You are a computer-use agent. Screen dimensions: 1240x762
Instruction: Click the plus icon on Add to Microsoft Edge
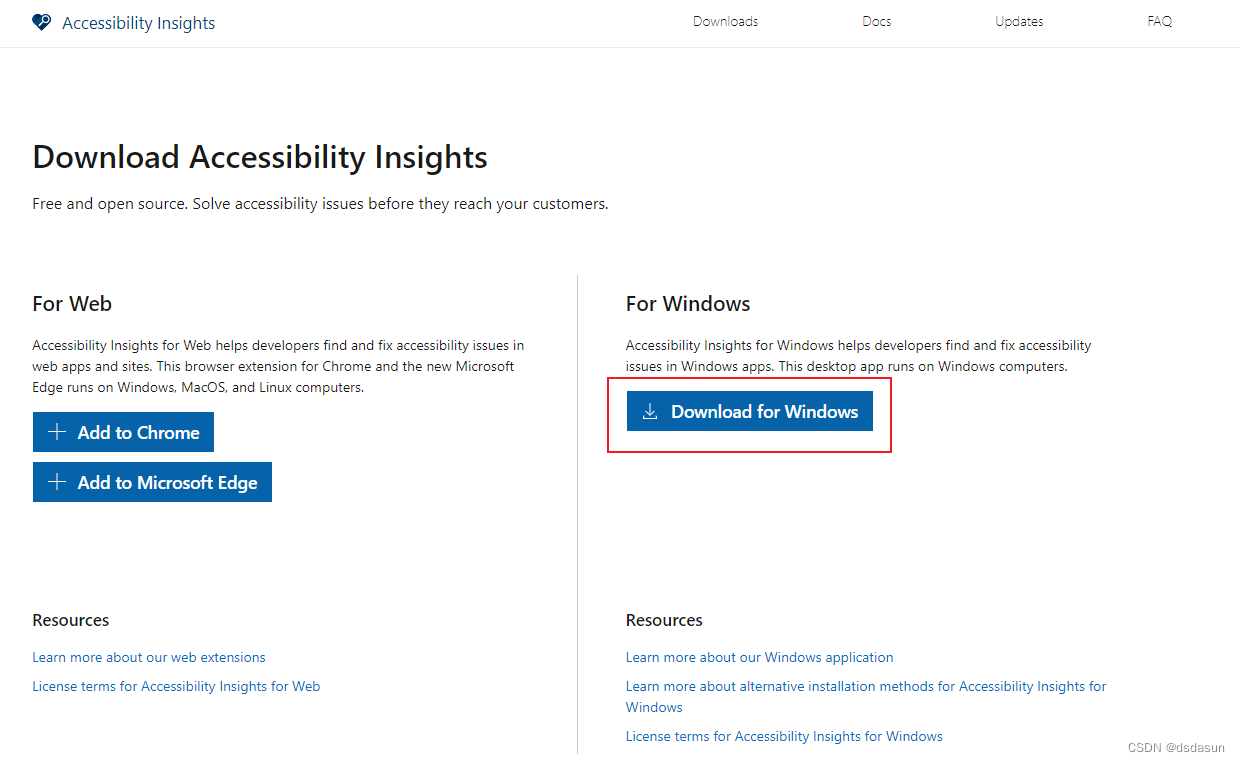[x=57, y=482]
